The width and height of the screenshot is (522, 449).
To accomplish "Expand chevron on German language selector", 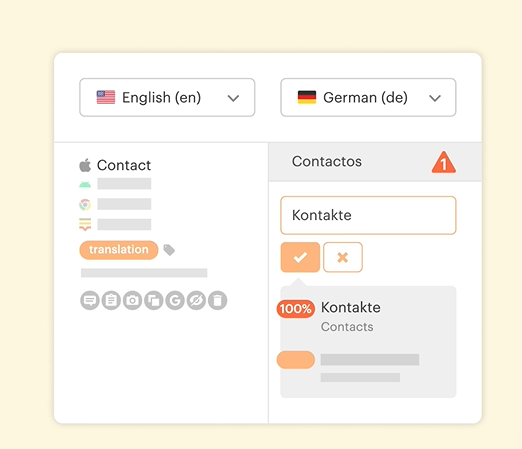I will pos(435,98).
